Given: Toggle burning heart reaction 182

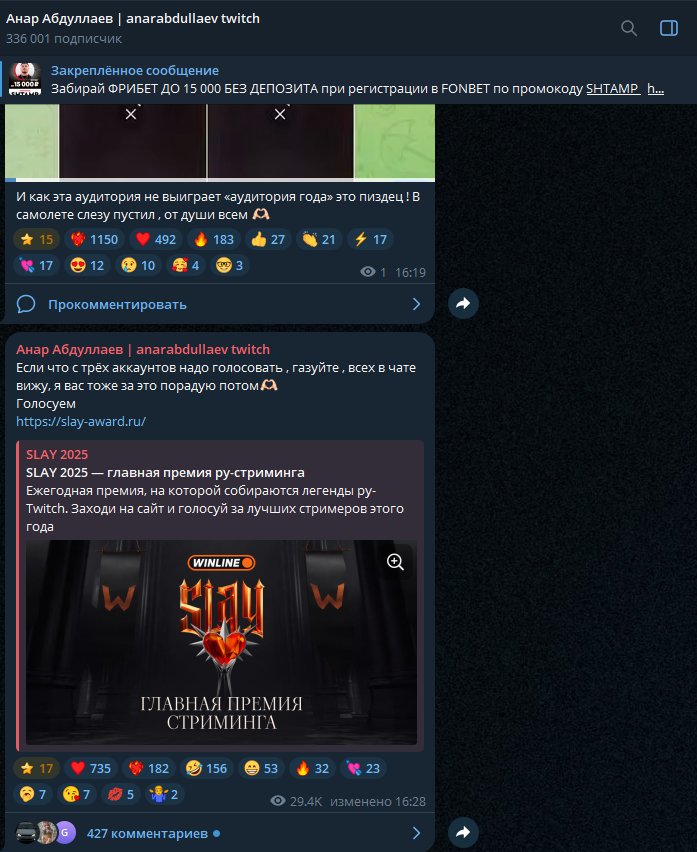Looking at the screenshot, I should 149,768.
